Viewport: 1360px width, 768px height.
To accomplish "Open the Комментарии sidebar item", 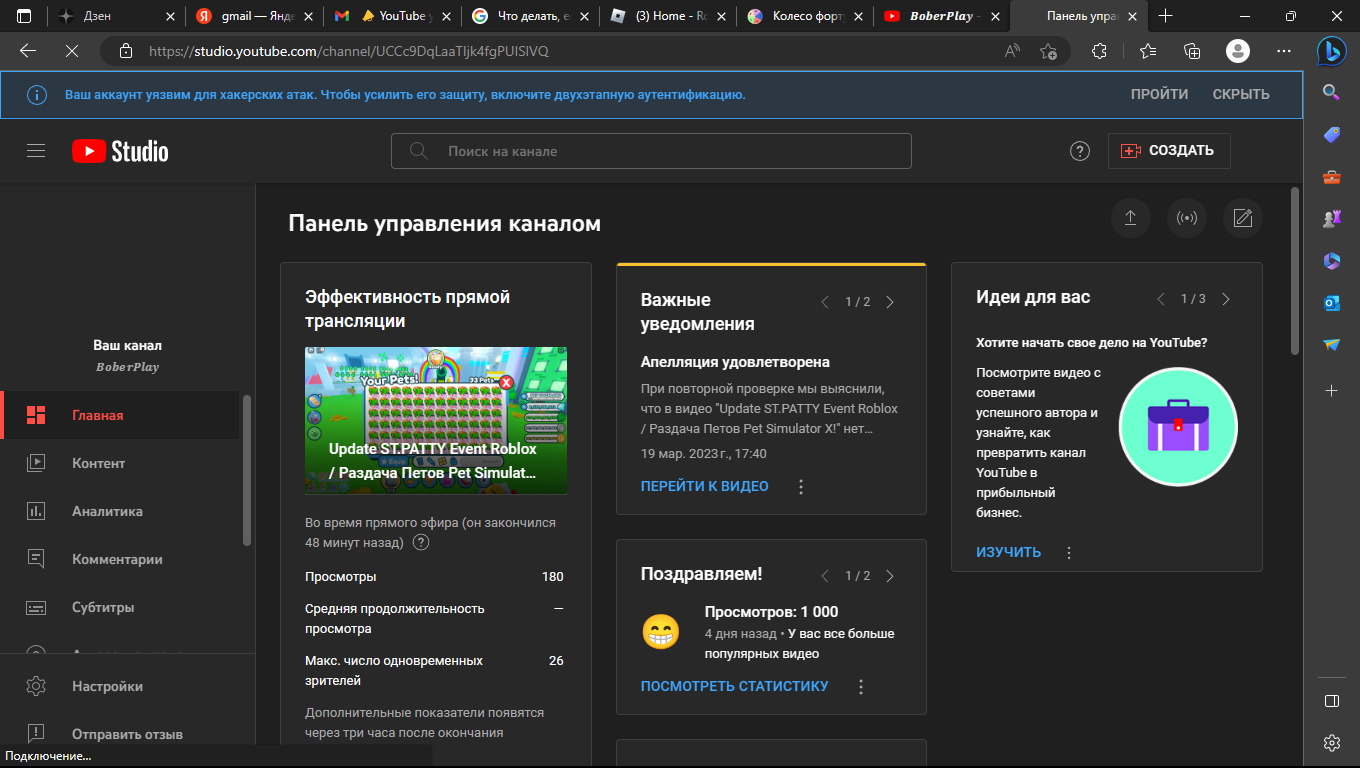I will 120,559.
